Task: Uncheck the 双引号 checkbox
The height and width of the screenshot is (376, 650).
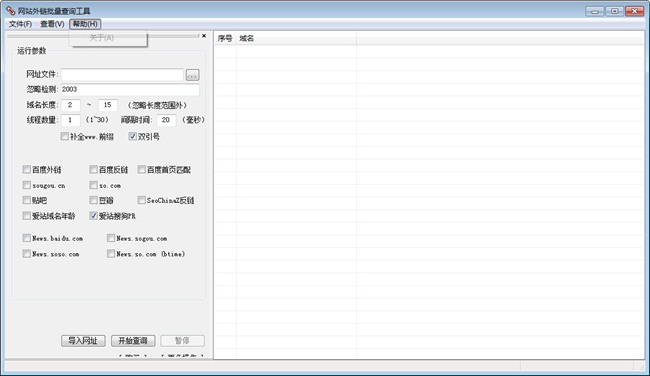Action: (x=133, y=136)
